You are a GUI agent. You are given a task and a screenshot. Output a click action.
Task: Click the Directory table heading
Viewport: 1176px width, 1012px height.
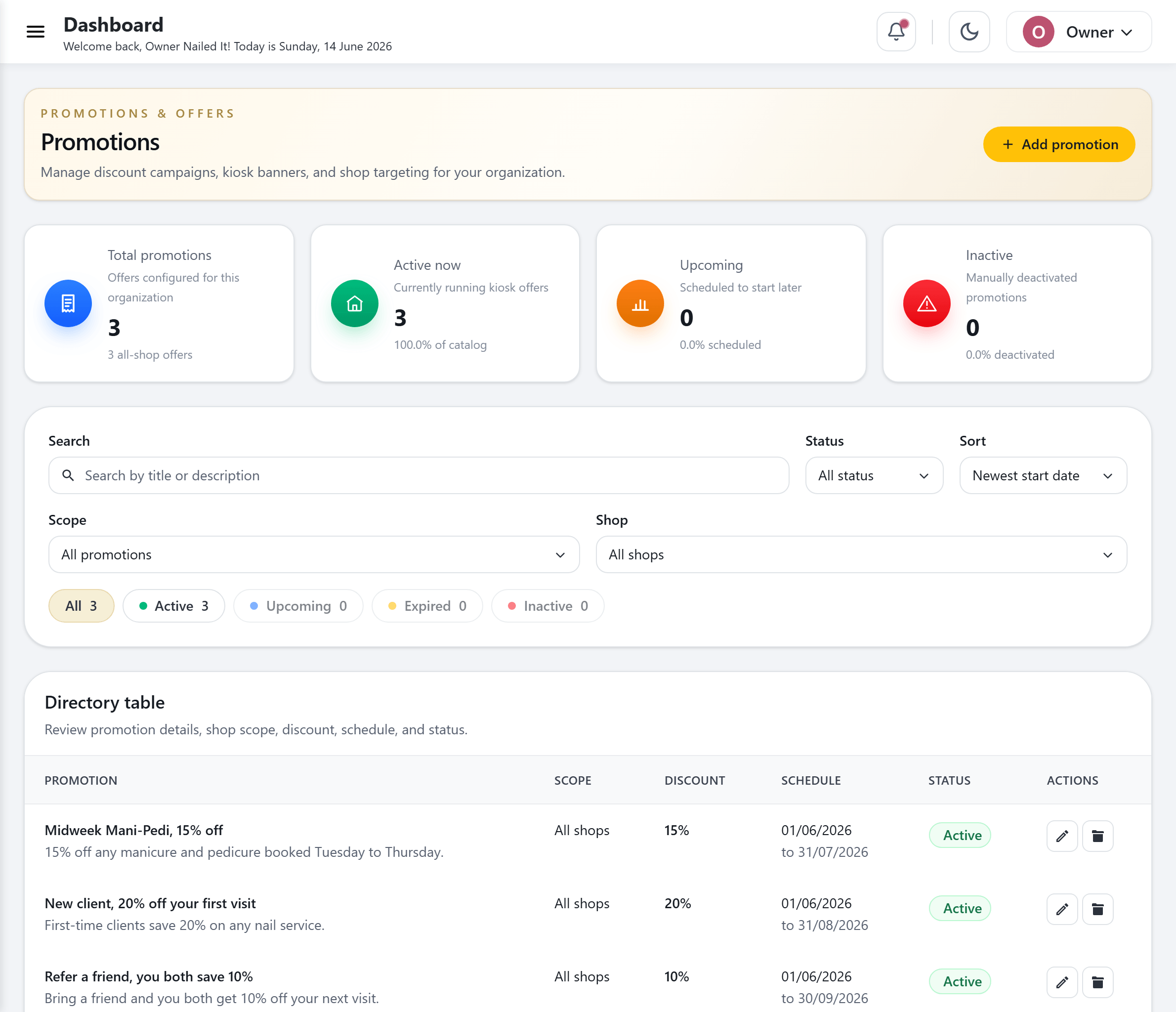click(x=105, y=702)
